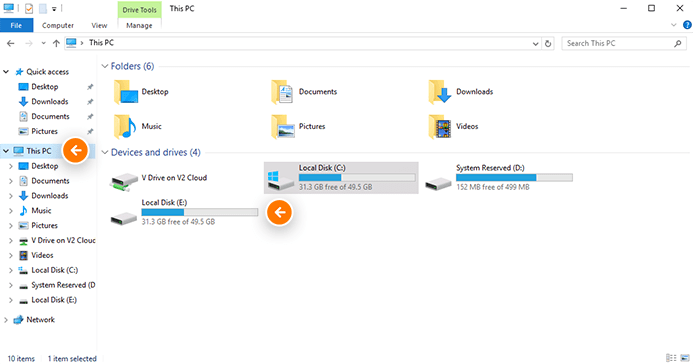Expand the ribbon with the chevron
This screenshot has width=693, height=364.
pyautogui.click(x=674, y=25)
